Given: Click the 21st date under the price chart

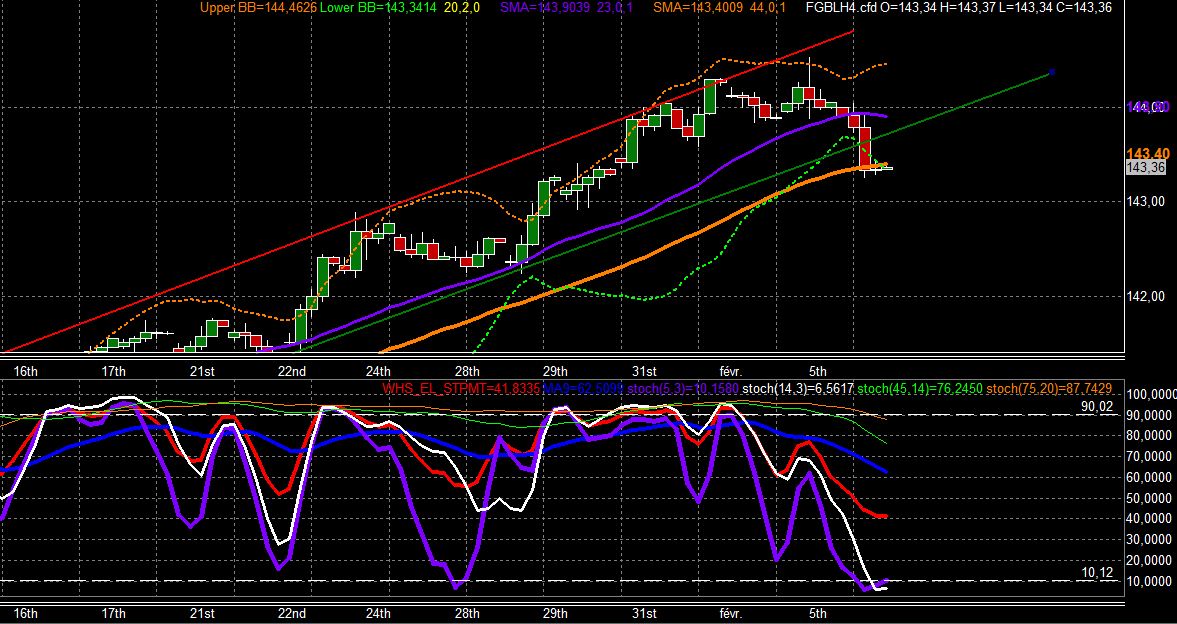Looking at the screenshot, I should 202,371.
